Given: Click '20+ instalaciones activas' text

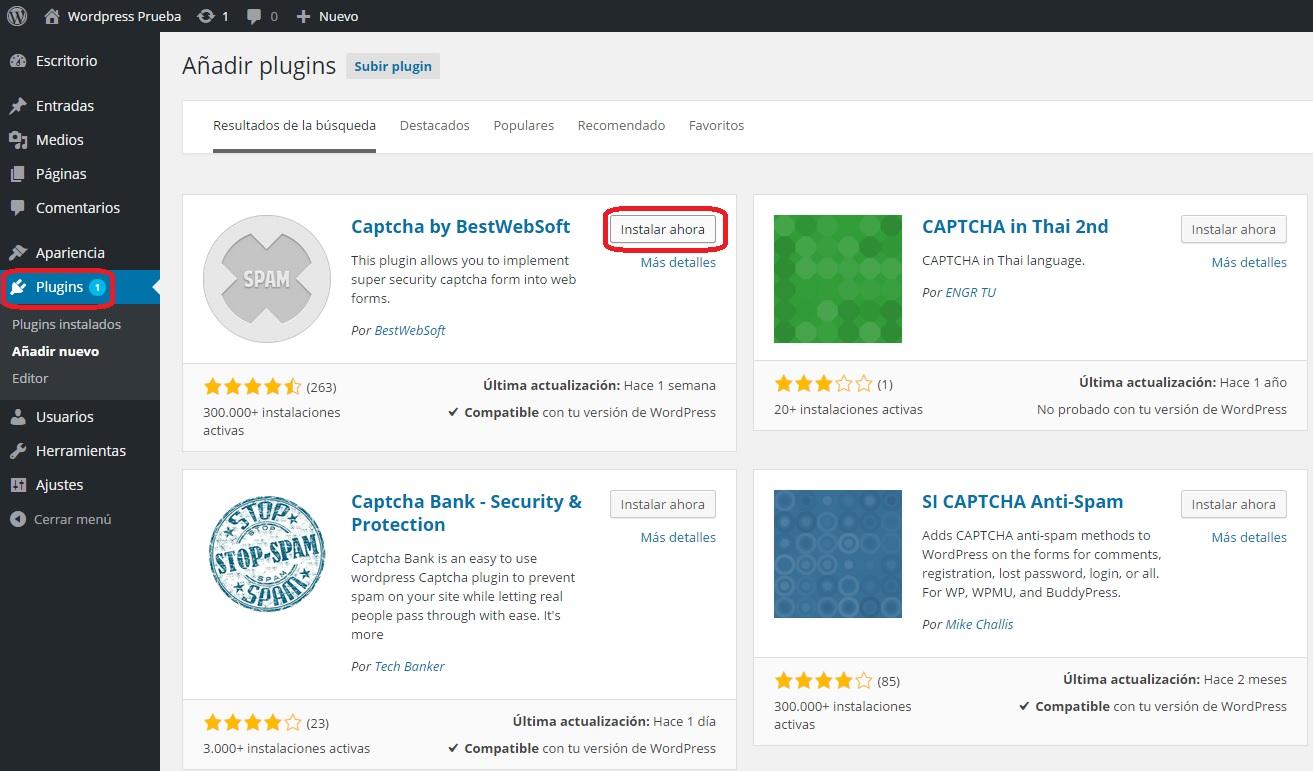Looking at the screenshot, I should click(848, 410).
